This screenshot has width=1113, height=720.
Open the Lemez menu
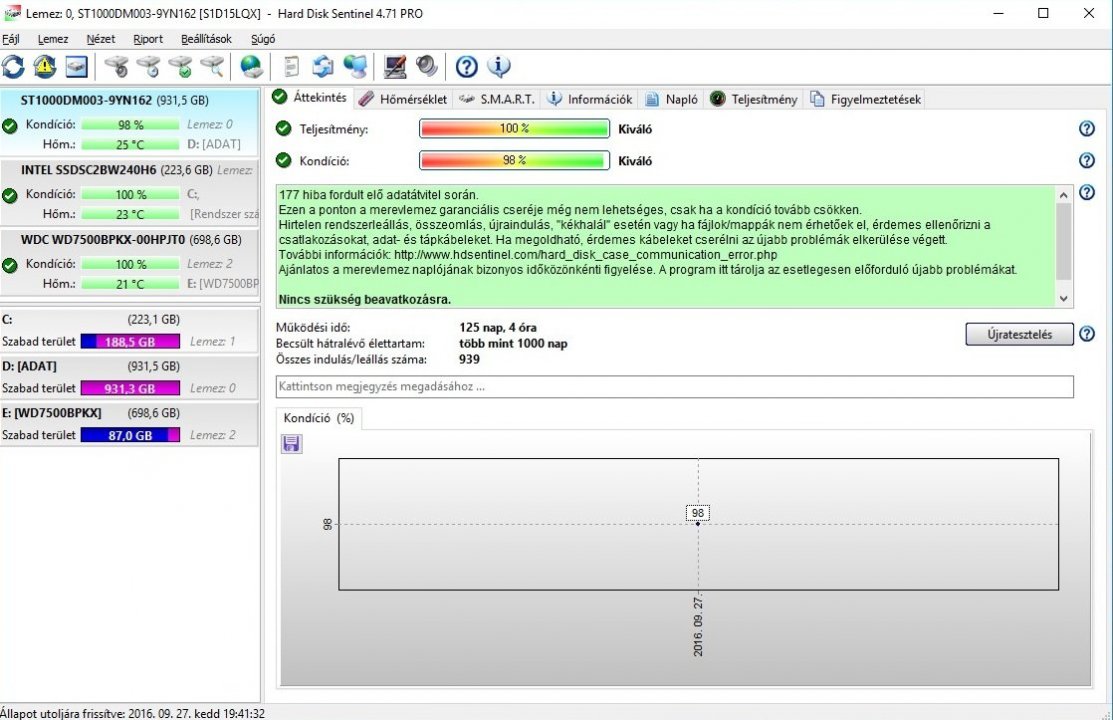tap(53, 39)
